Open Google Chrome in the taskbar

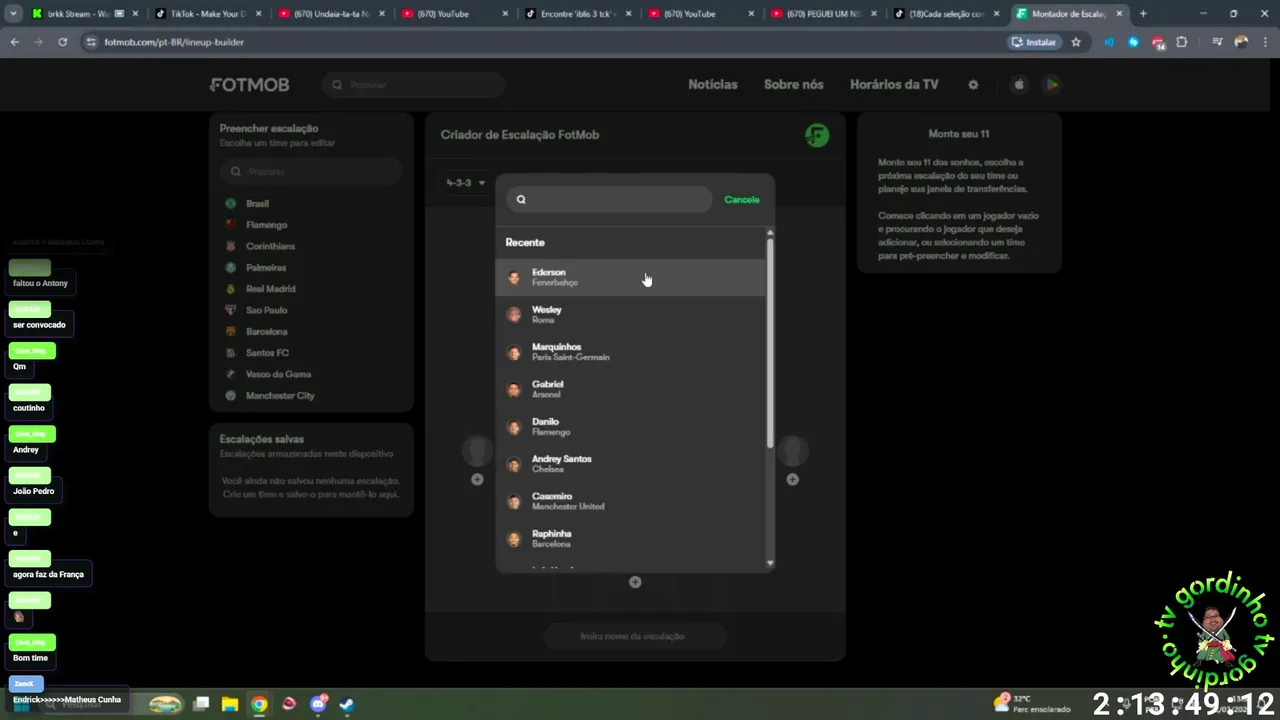tap(259, 704)
